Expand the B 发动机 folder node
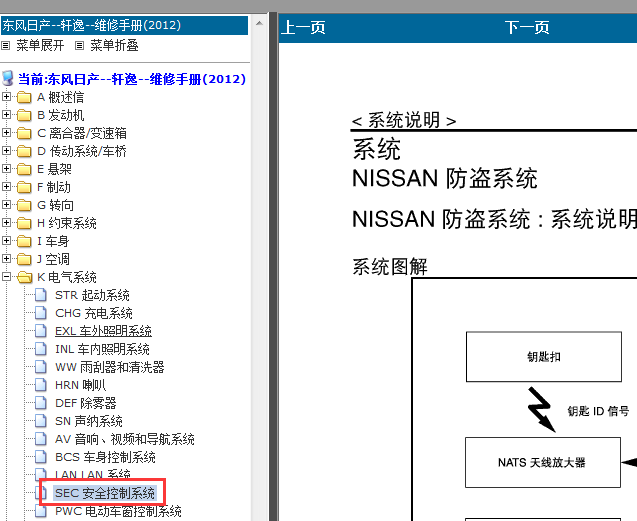The width and height of the screenshot is (637, 521). (6, 115)
